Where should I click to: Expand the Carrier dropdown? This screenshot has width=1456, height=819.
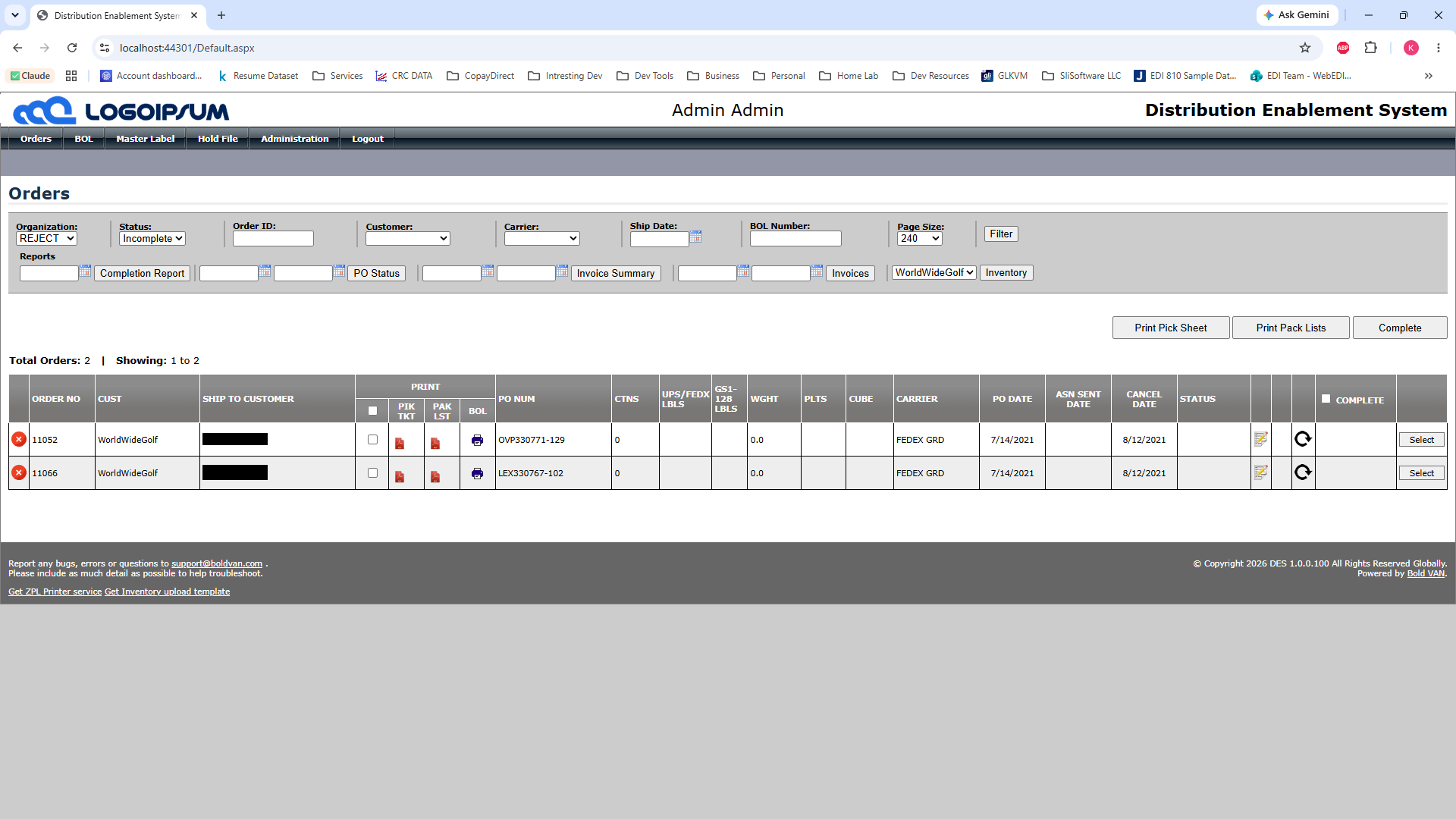[x=542, y=238]
